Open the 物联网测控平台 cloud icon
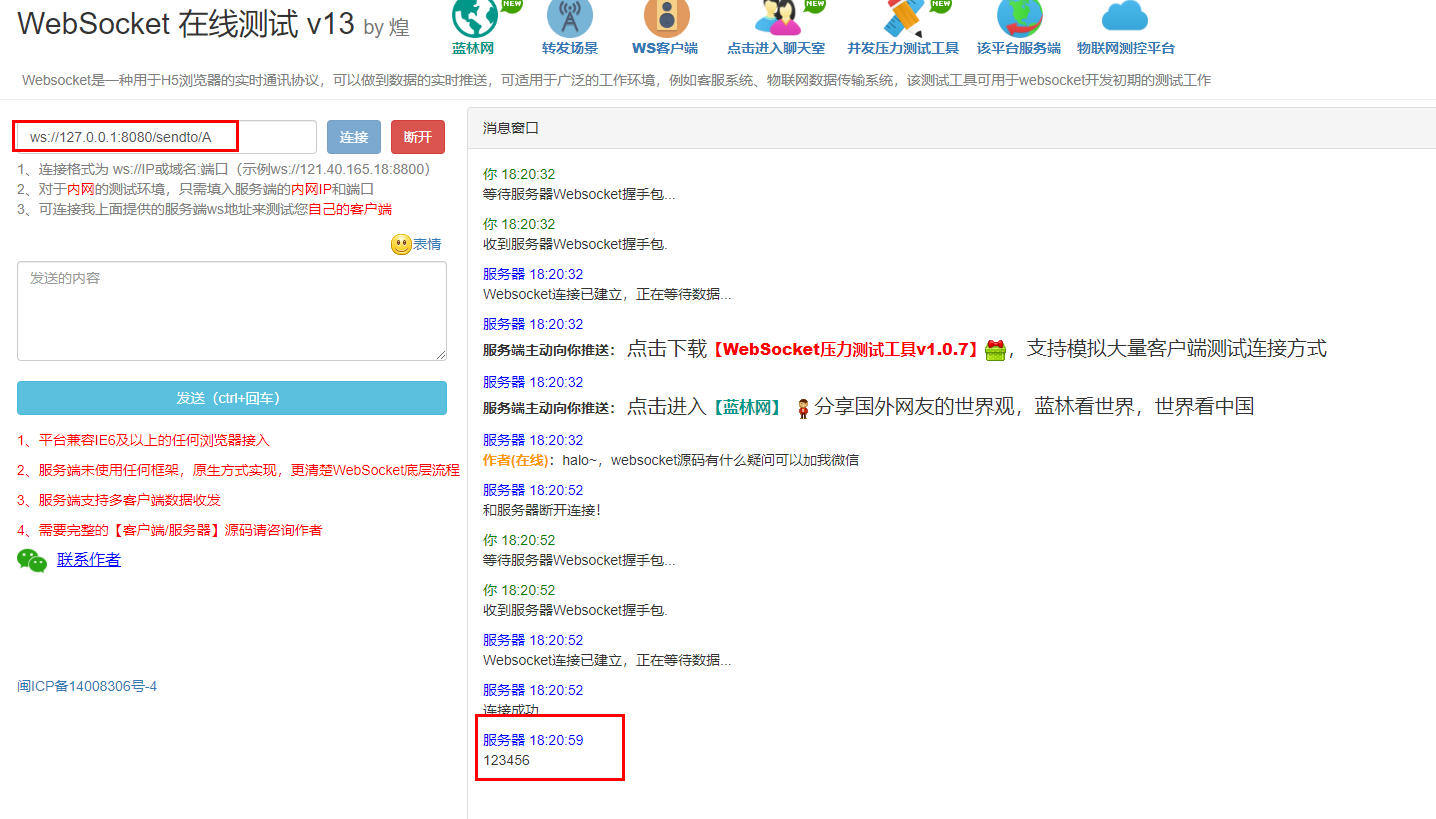Image resolution: width=1436 pixels, height=819 pixels. tap(1125, 17)
